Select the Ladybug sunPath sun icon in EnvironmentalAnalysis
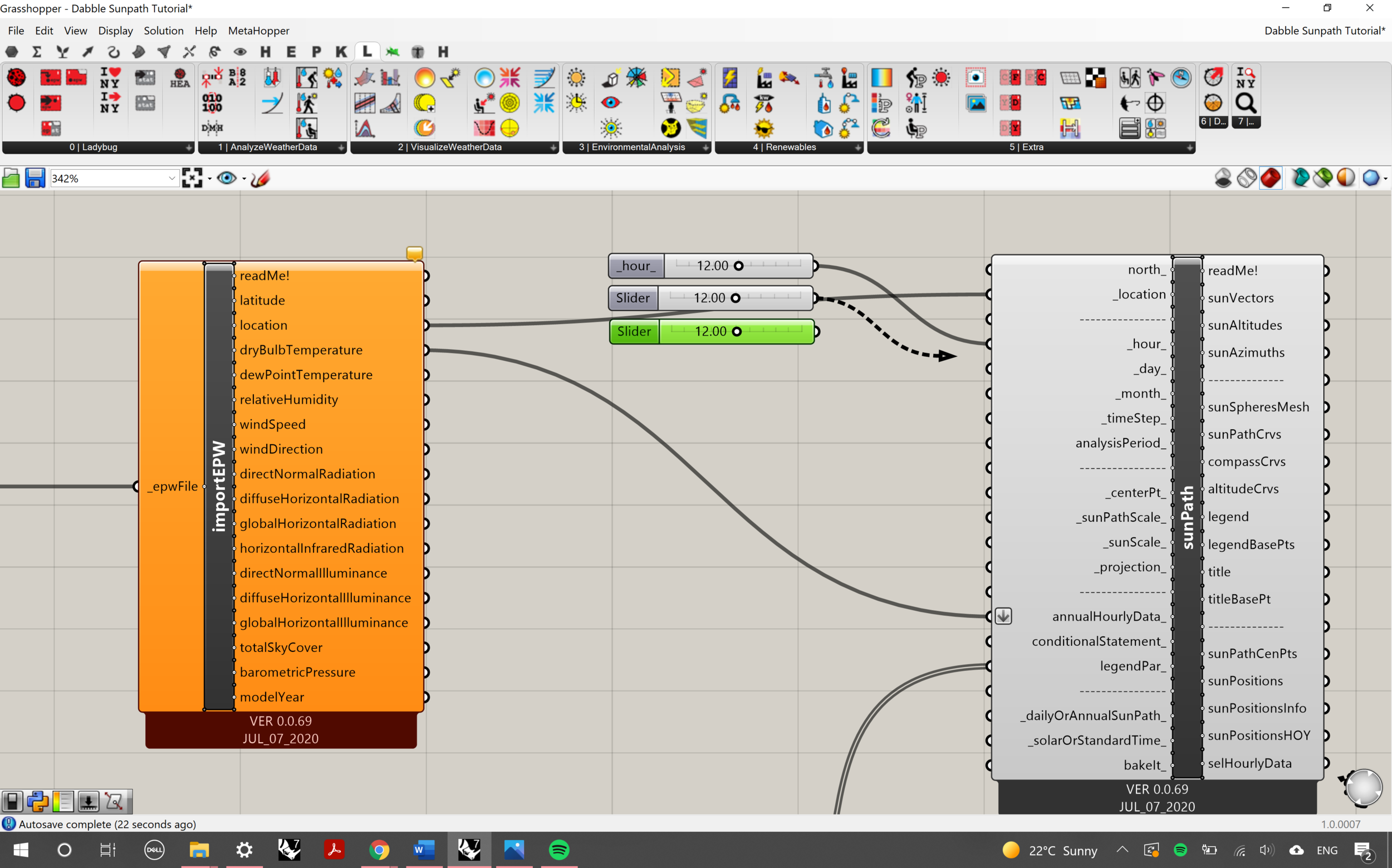Screen dimensions: 1392x868 click(576, 77)
